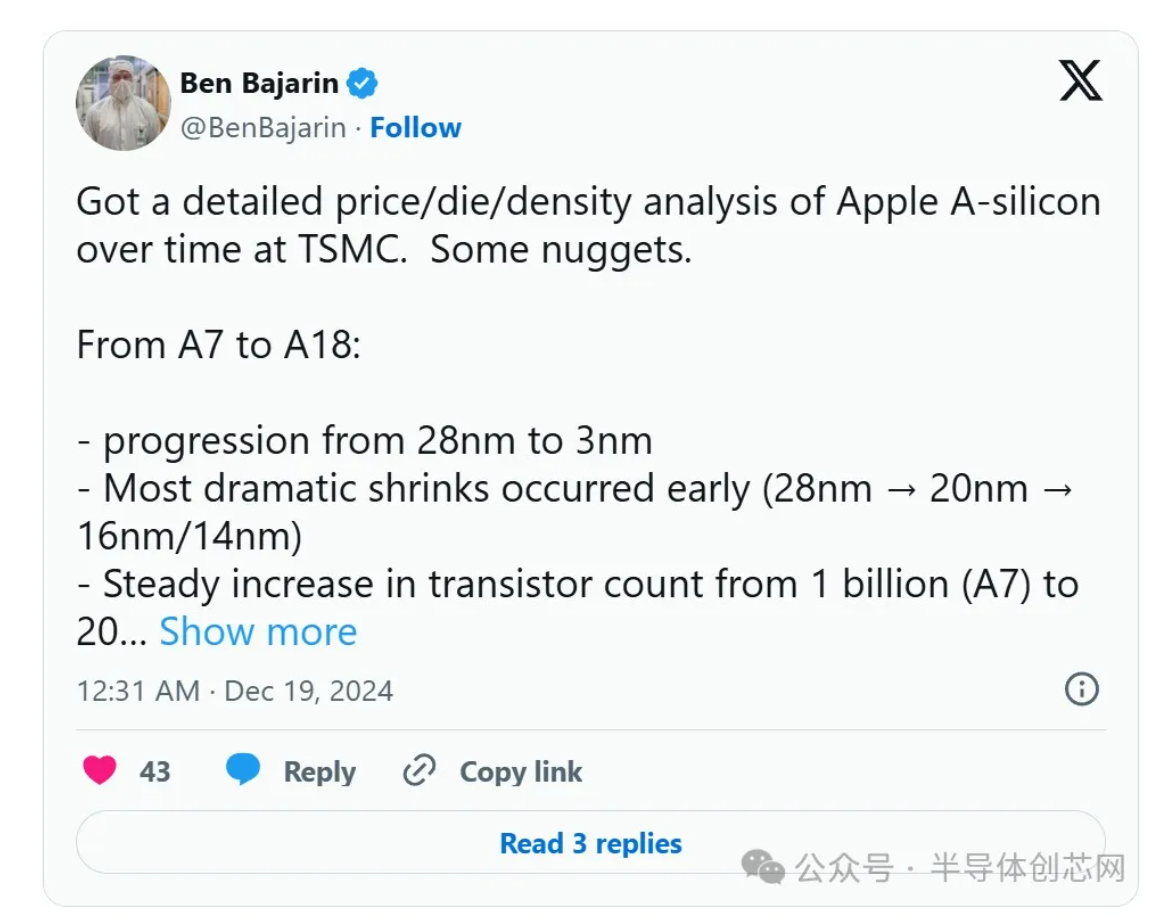Follow the @BenBajarin account
This screenshot has width=1158, height=922.
pos(415,128)
